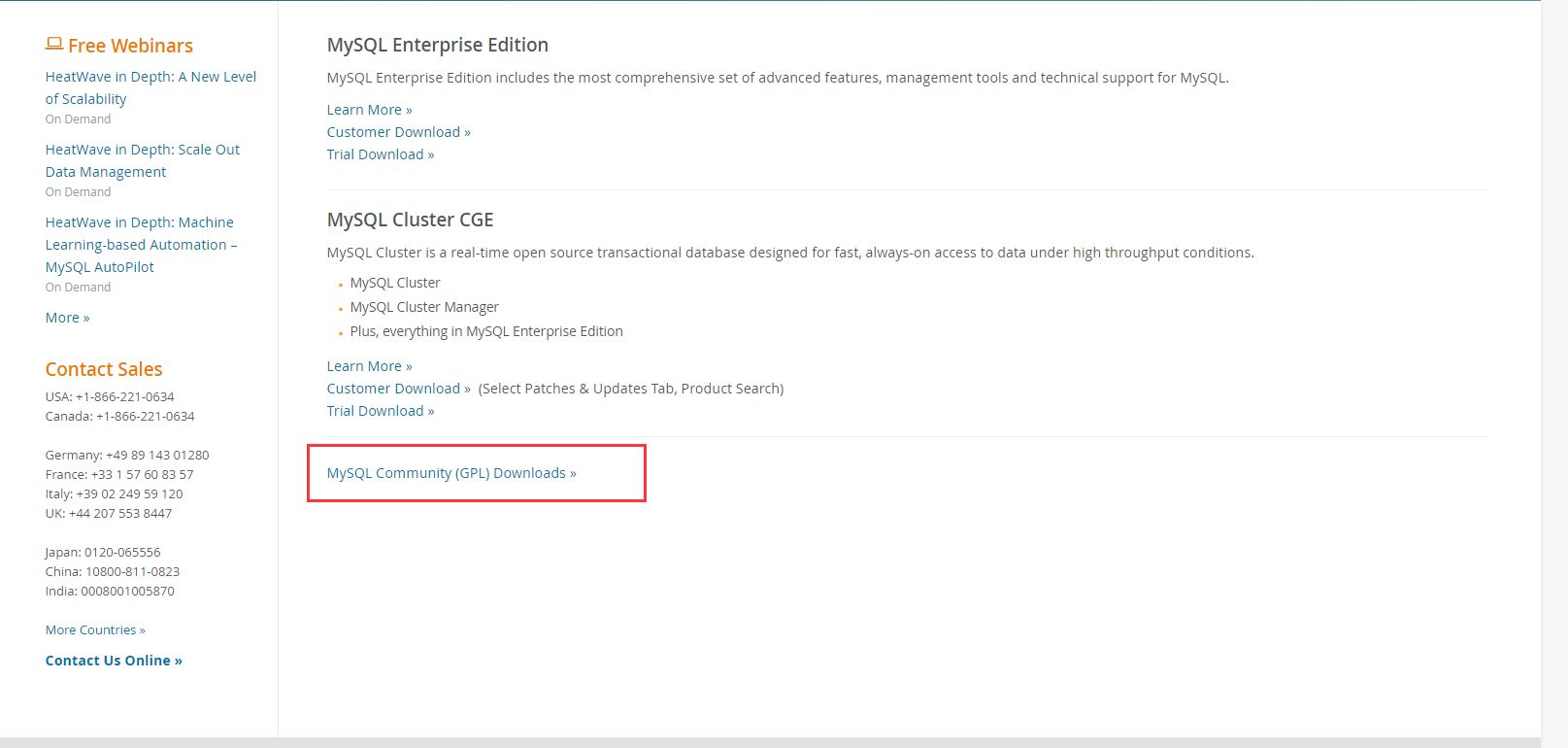
Task: Click the India: 0008001005870 number
Action: pos(110,591)
